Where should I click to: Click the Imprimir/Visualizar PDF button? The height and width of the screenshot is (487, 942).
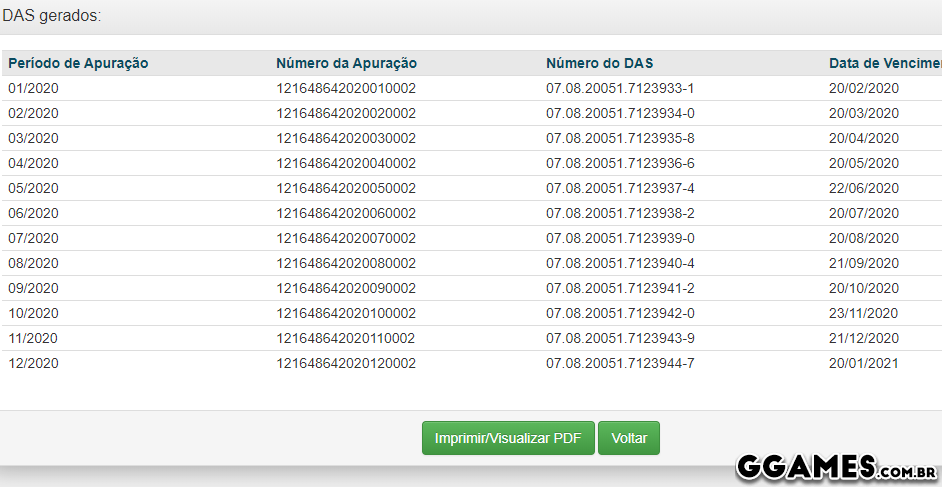(508, 438)
